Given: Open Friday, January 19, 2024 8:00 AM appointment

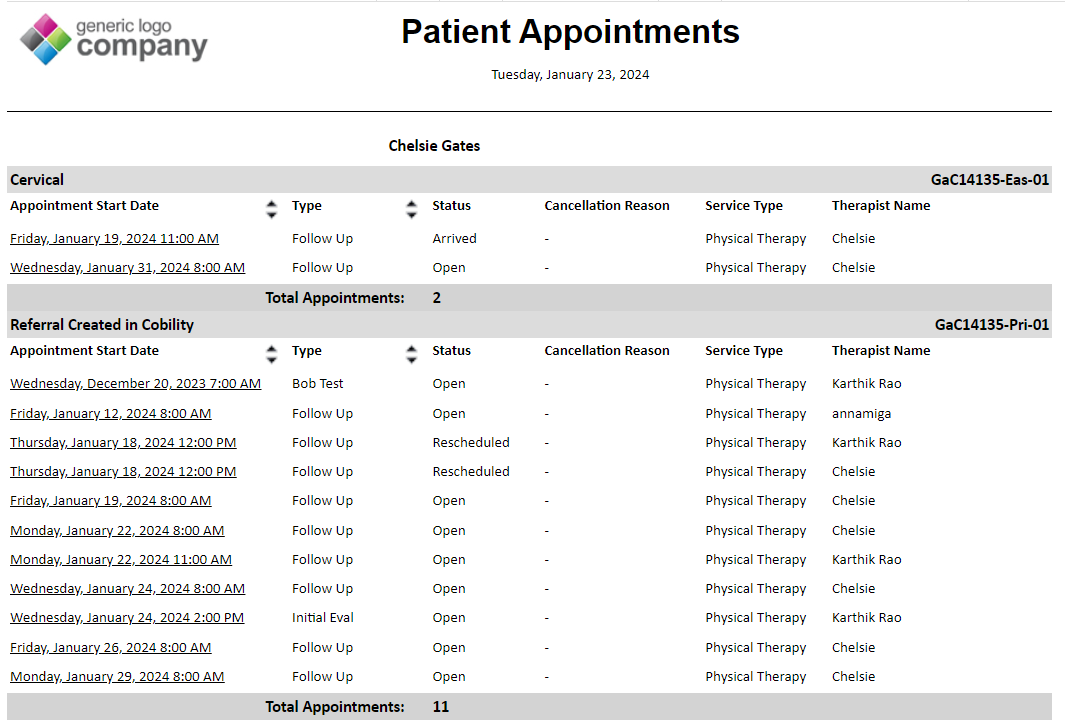Looking at the screenshot, I should 110,501.
